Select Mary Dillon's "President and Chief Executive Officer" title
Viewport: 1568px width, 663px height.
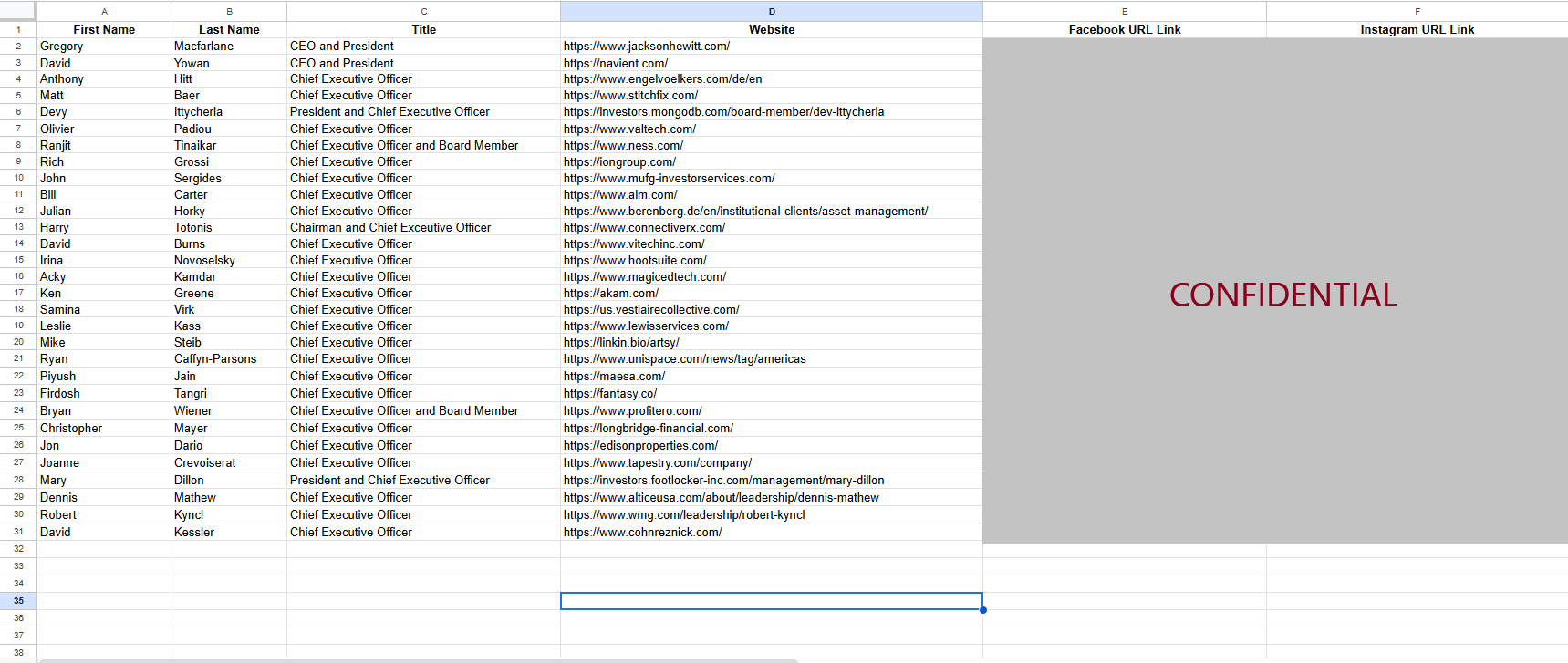423,480
